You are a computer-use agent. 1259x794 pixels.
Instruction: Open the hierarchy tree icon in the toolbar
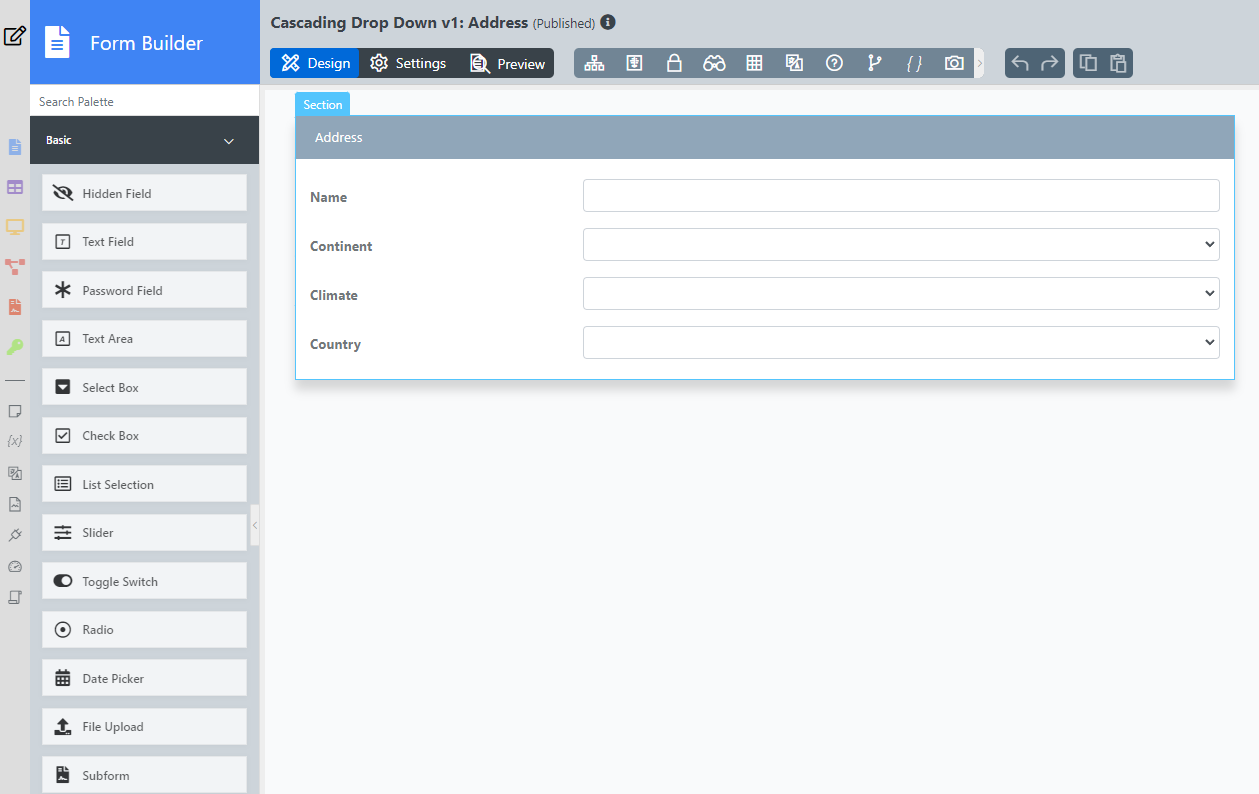[595, 63]
